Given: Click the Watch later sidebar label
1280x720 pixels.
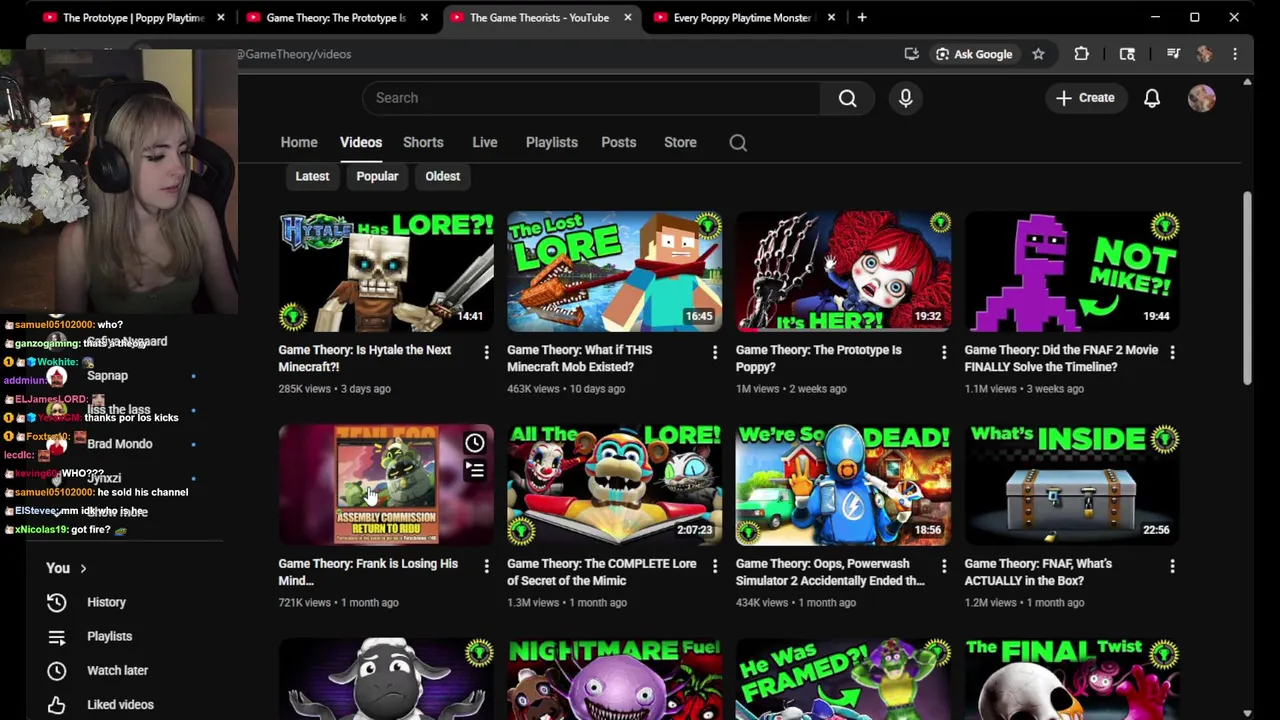Looking at the screenshot, I should tap(117, 671).
